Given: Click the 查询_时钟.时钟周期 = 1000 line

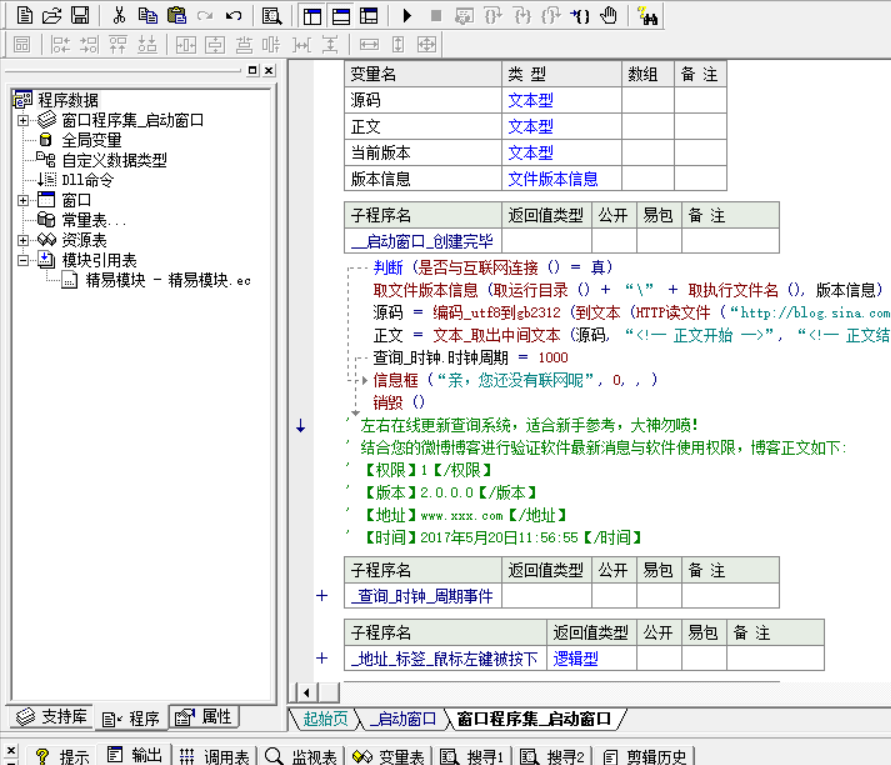Looking at the screenshot, I should point(471,357).
